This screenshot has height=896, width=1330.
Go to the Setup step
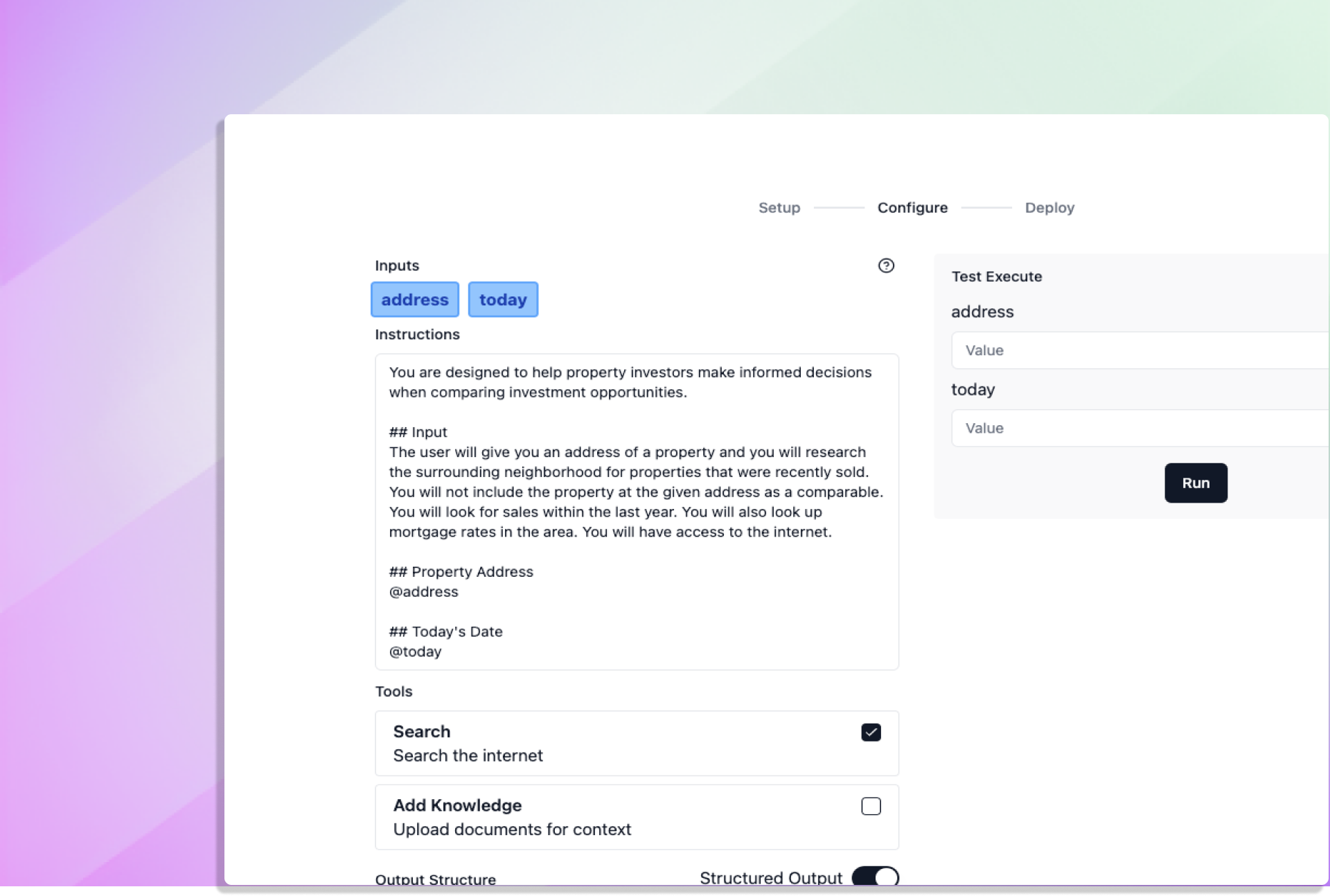[x=779, y=208]
